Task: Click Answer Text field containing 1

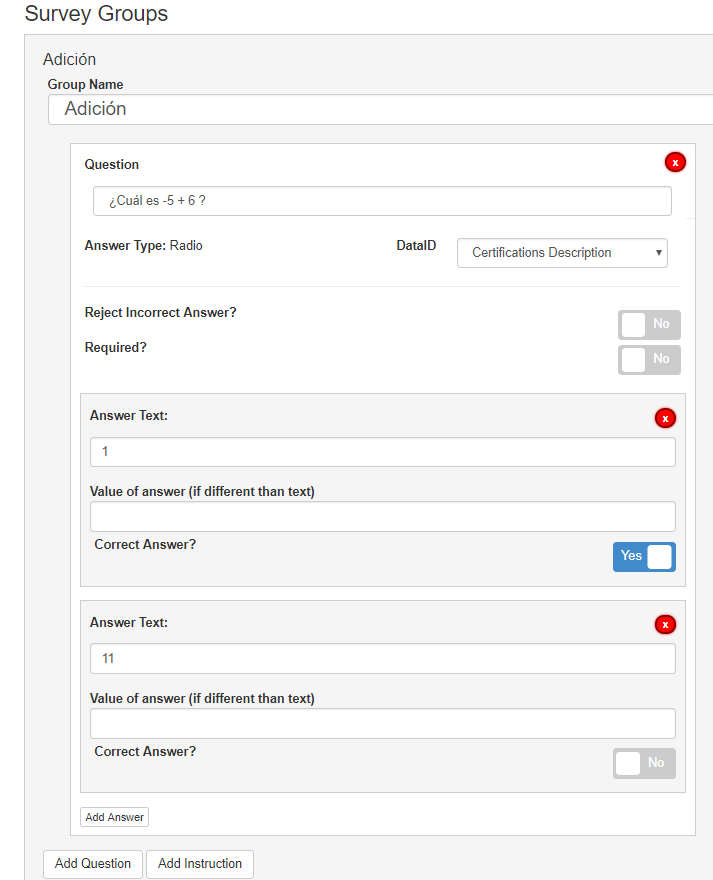Action: tap(382, 452)
